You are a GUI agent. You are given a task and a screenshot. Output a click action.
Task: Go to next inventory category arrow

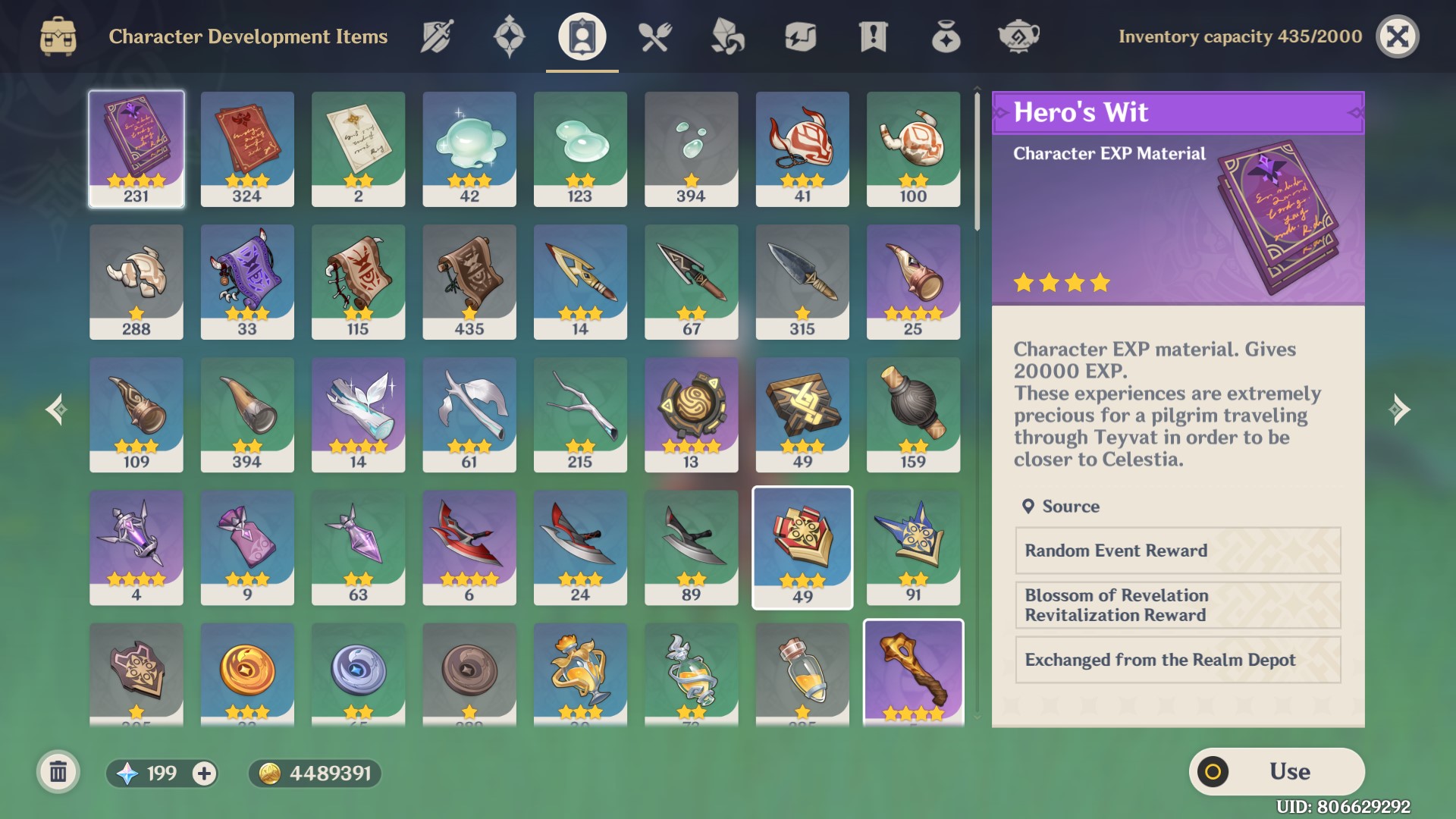[x=1400, y=410]
